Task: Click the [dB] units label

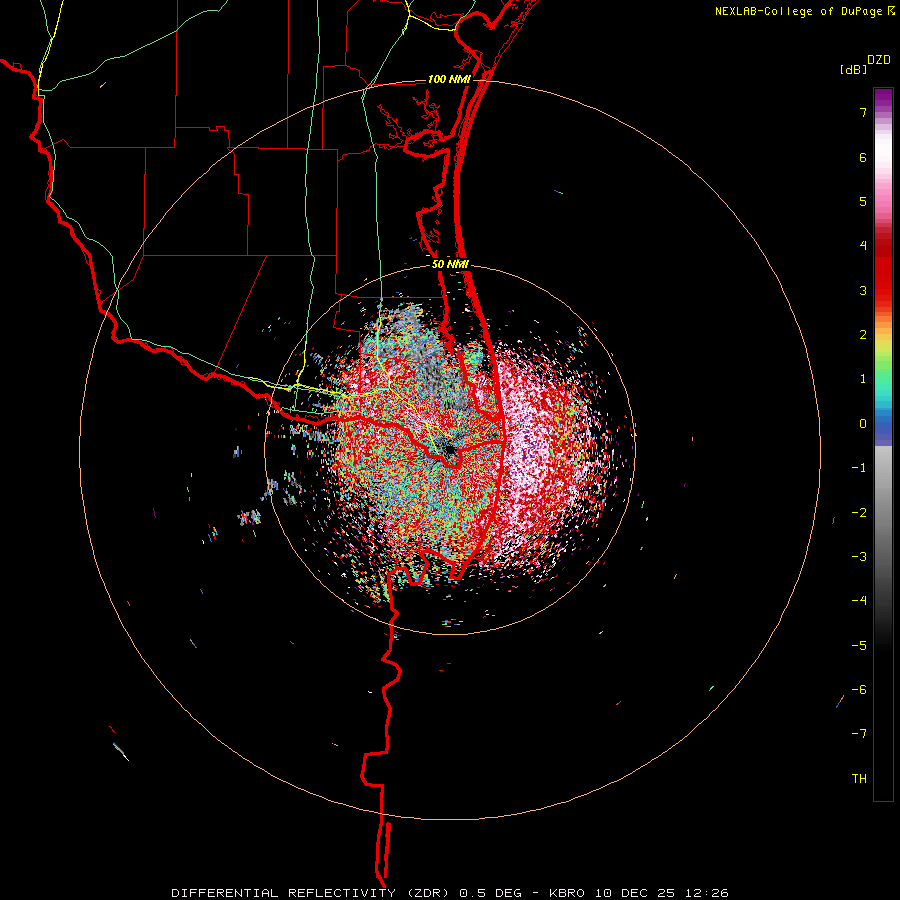Action: [854, 70]
